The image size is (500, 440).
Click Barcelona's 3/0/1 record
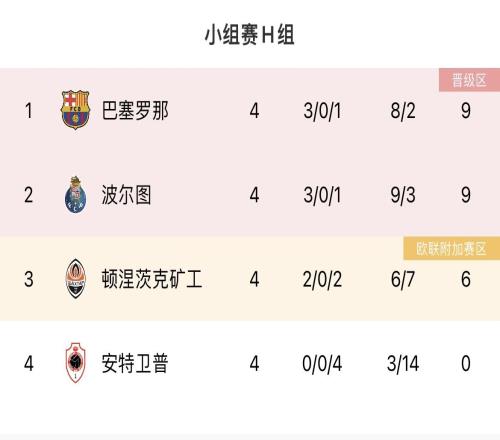point(322,111)
